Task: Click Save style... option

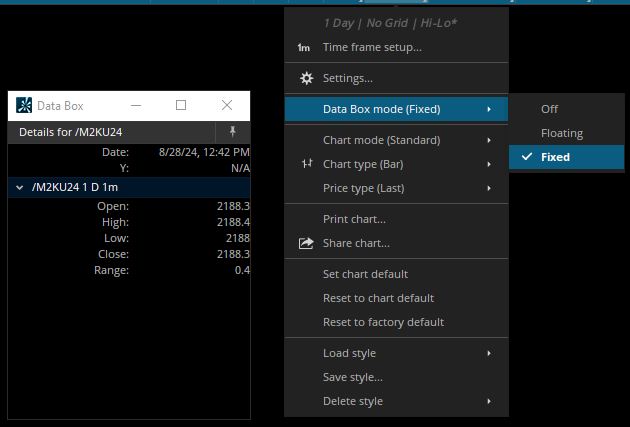Action: 352,377
